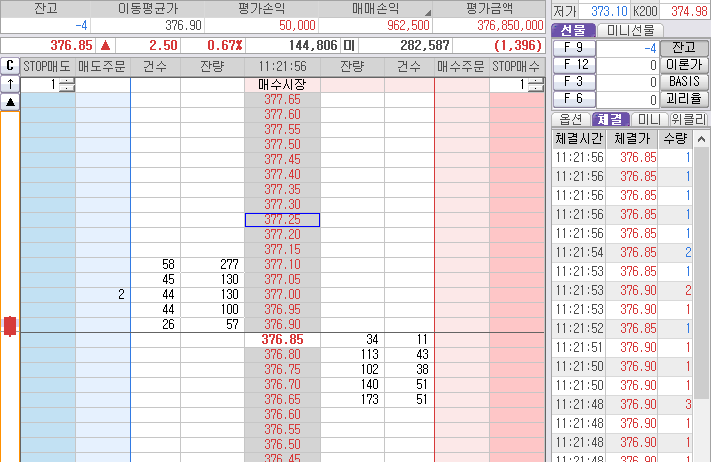Click the 11:21:51 trade row
The width and height of the screenshot is (711, 462).
(x=622, y=347)
